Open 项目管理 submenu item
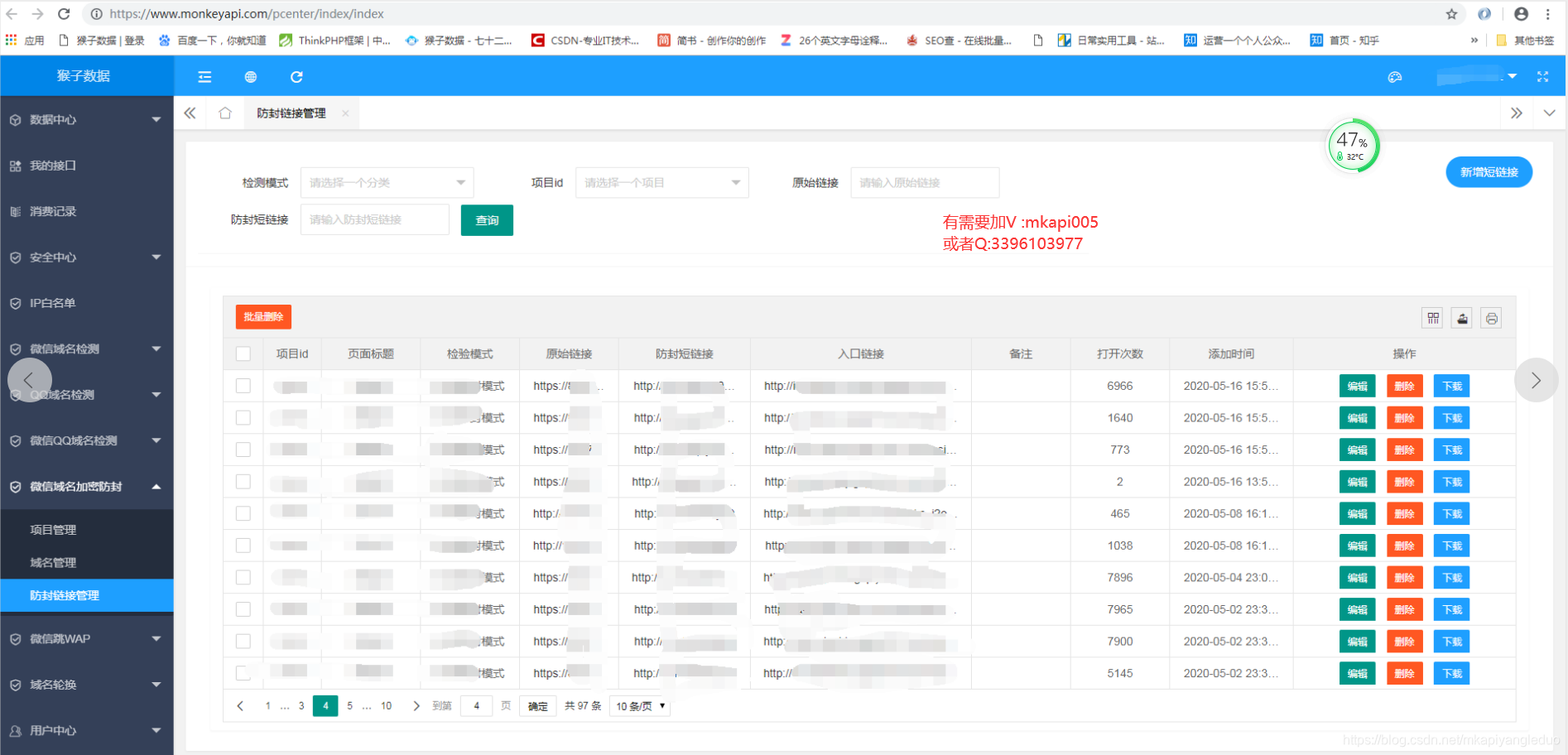The width and height of the screenshot is (1568, 755). [x=53, y=530]
